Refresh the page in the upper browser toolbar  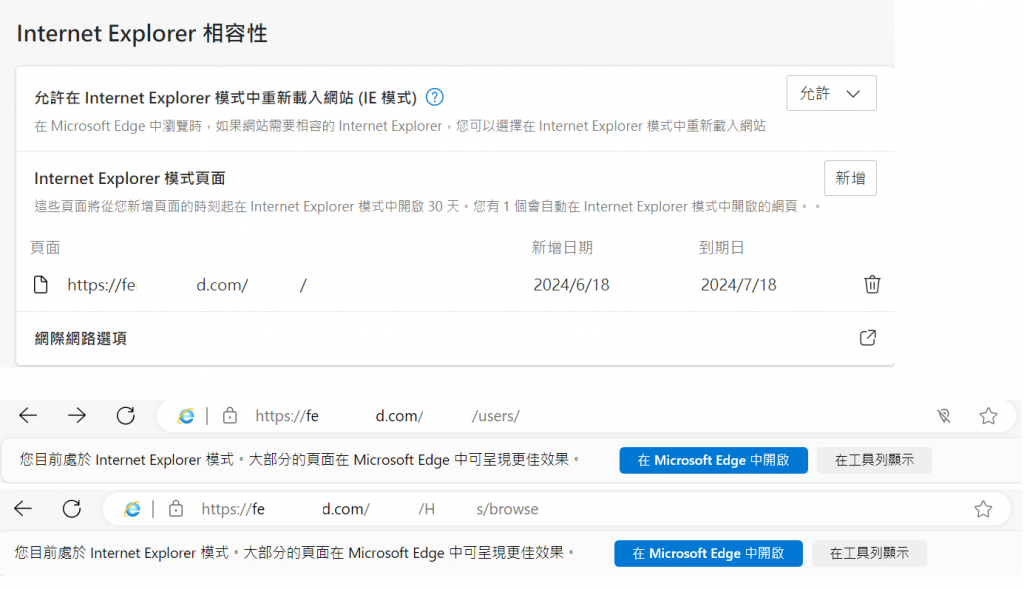(125, 415)
